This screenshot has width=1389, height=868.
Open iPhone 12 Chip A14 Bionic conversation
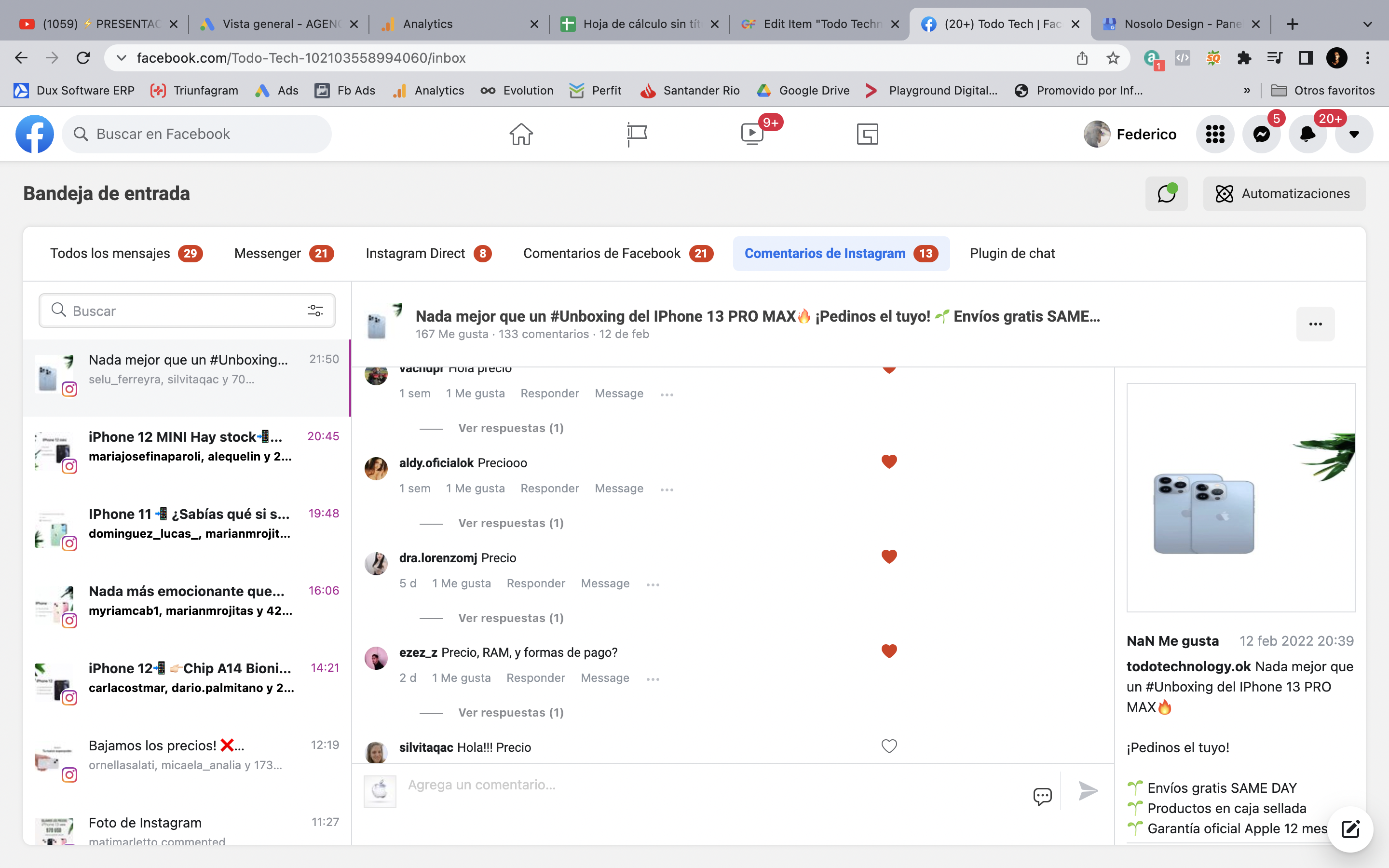(187, 687)
